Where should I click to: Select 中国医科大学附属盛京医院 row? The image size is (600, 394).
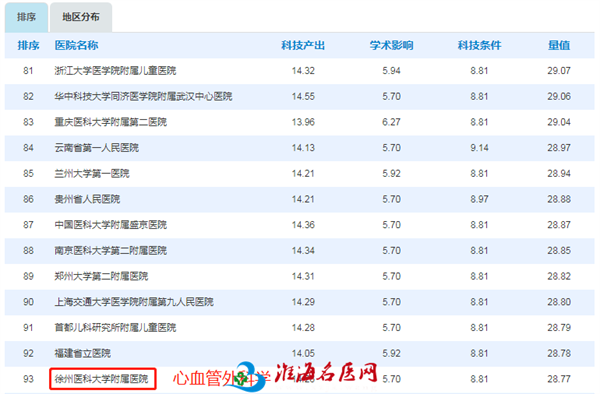pos(300,225)
